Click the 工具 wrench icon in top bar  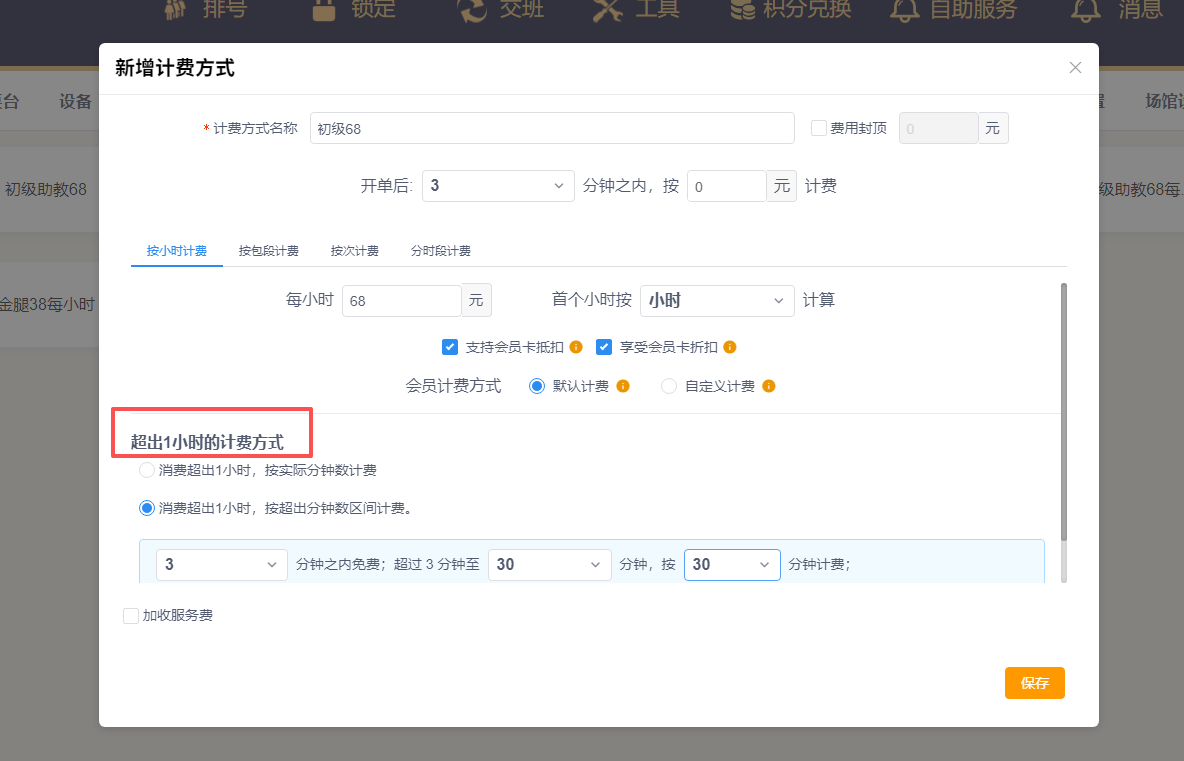607,9
